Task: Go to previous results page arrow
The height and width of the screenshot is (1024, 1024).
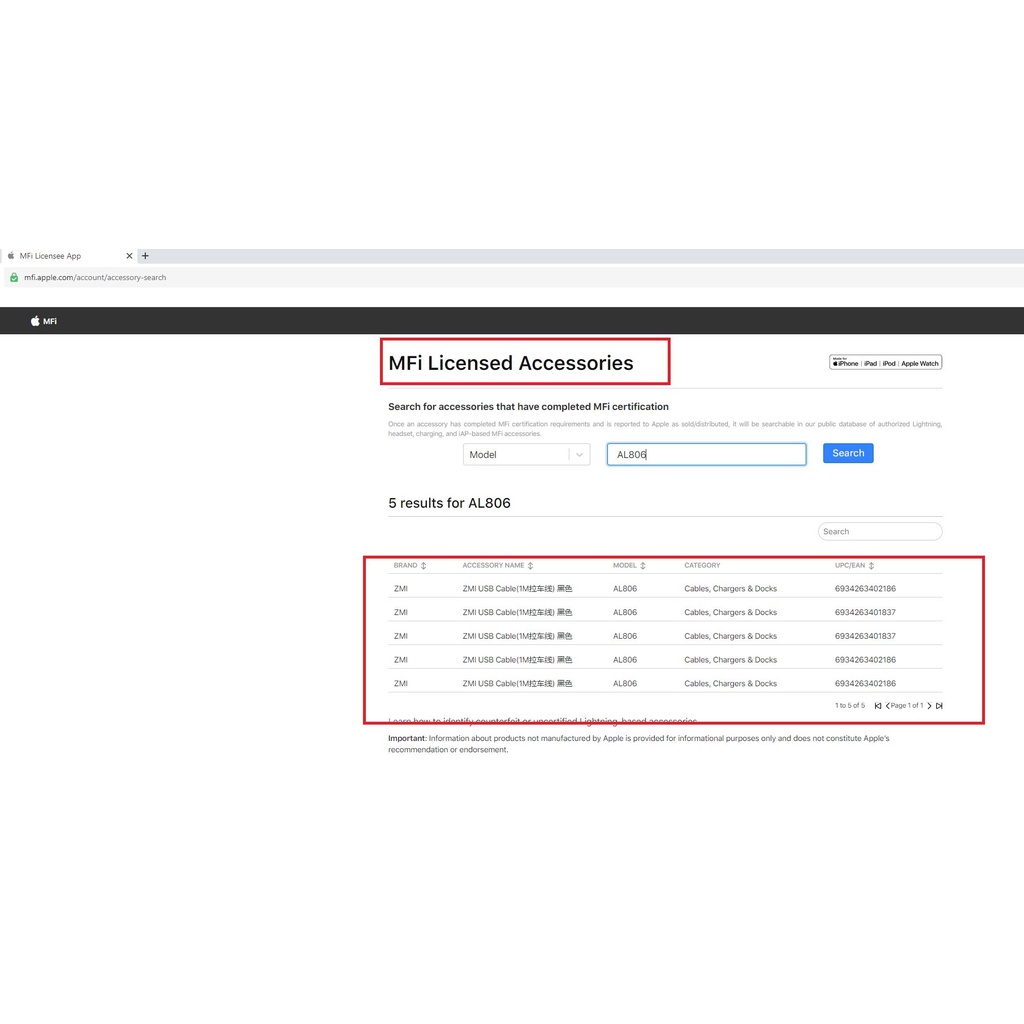Action: click(887, 706)
